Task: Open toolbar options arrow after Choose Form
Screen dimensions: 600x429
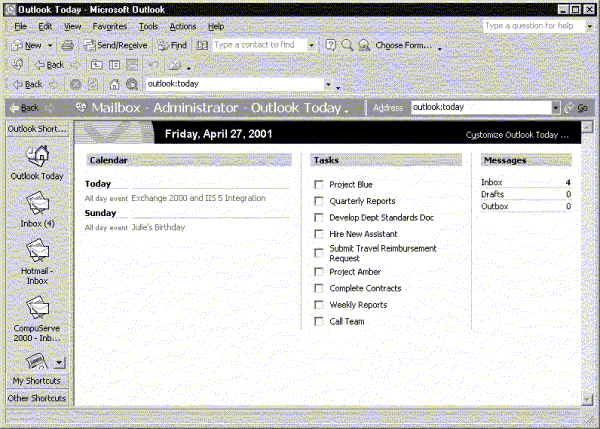Action: pos(440,49)
